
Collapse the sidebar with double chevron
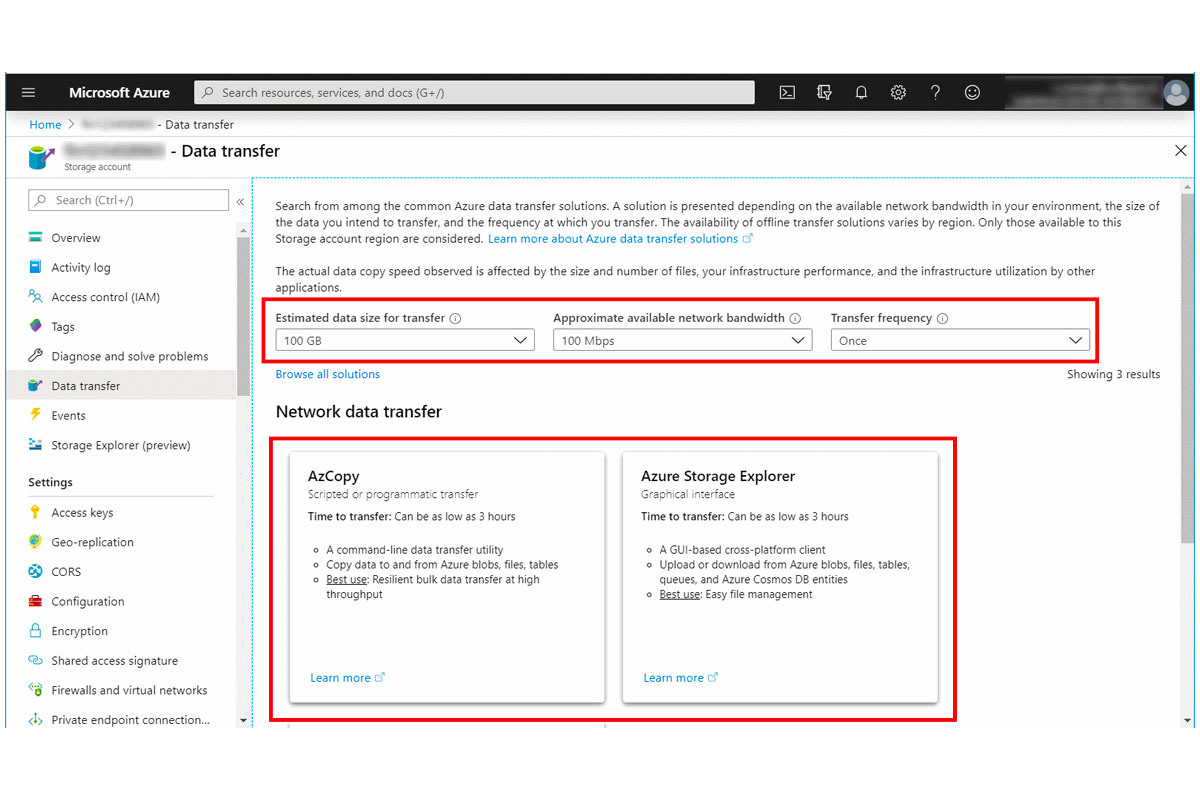point(240,201)
